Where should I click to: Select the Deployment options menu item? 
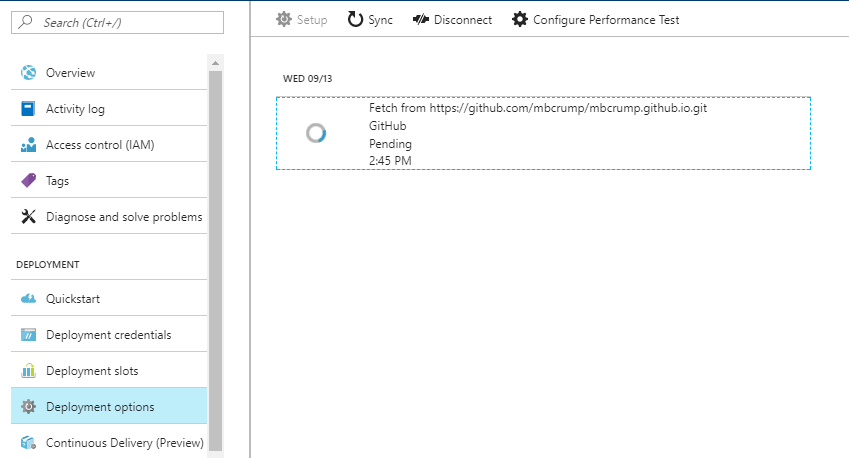pos(109,406)
